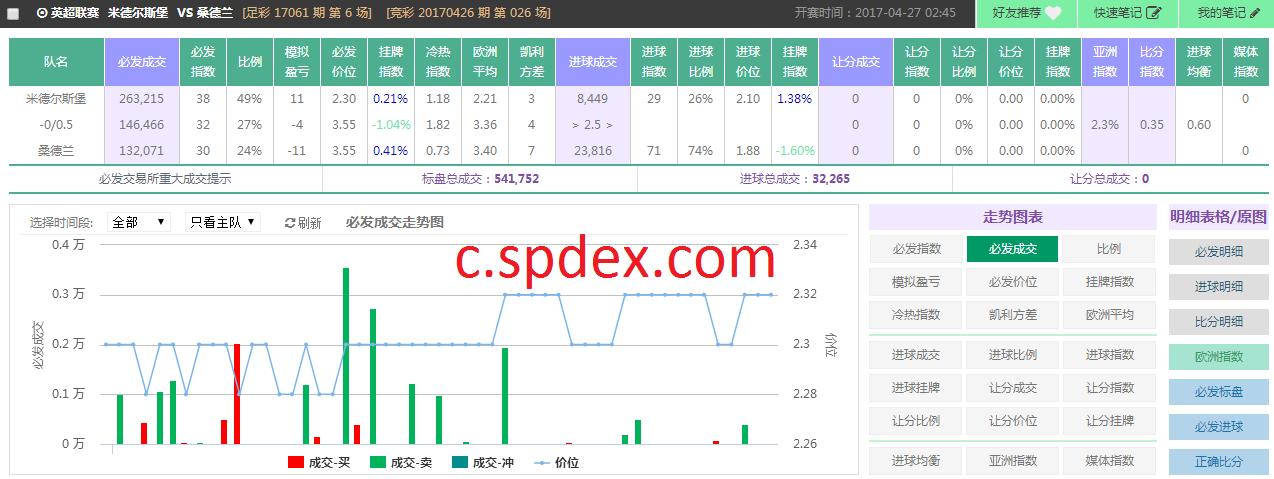Open 快速笔记 via its edit icon

coord(1154,13)
